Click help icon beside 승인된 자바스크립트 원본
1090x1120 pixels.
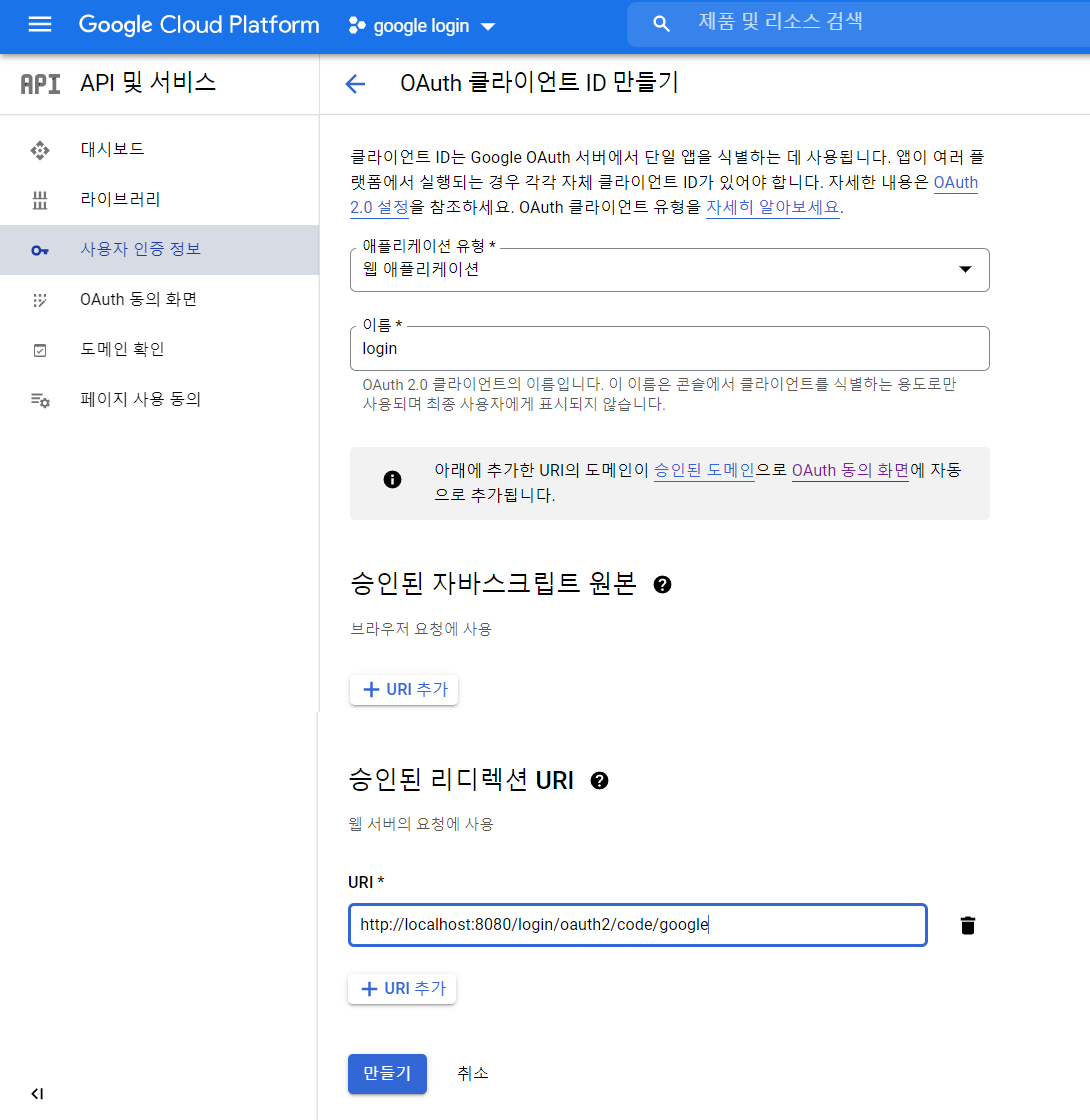click(x=662, y=585)
